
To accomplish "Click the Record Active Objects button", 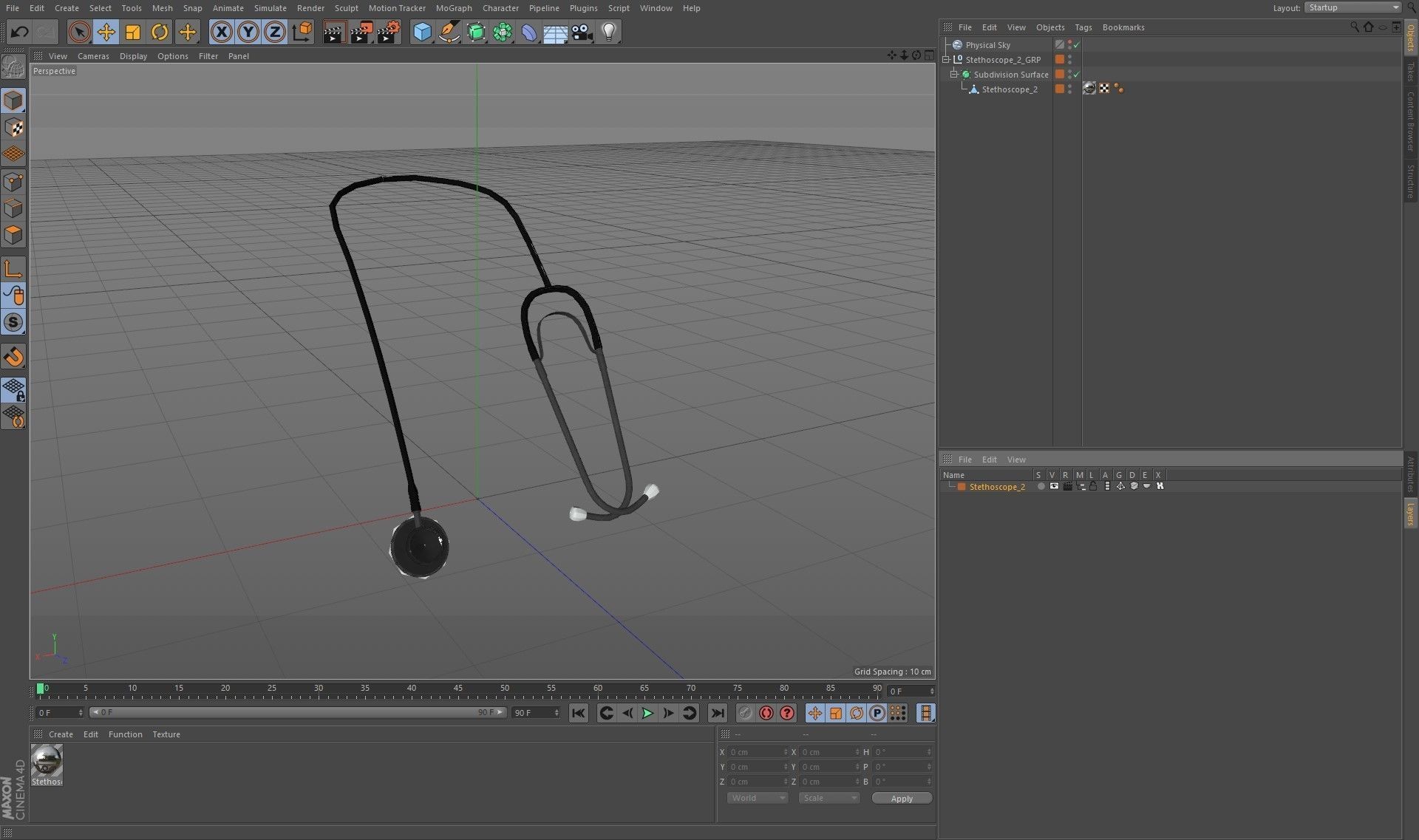I will (x=745, y=713).
